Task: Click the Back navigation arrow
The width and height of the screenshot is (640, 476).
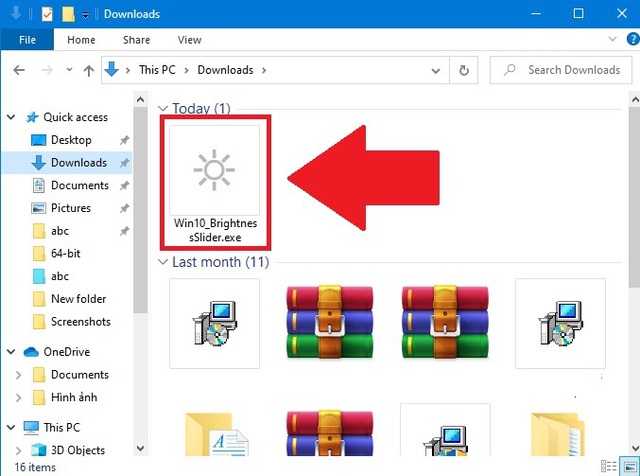Action: 19,70
